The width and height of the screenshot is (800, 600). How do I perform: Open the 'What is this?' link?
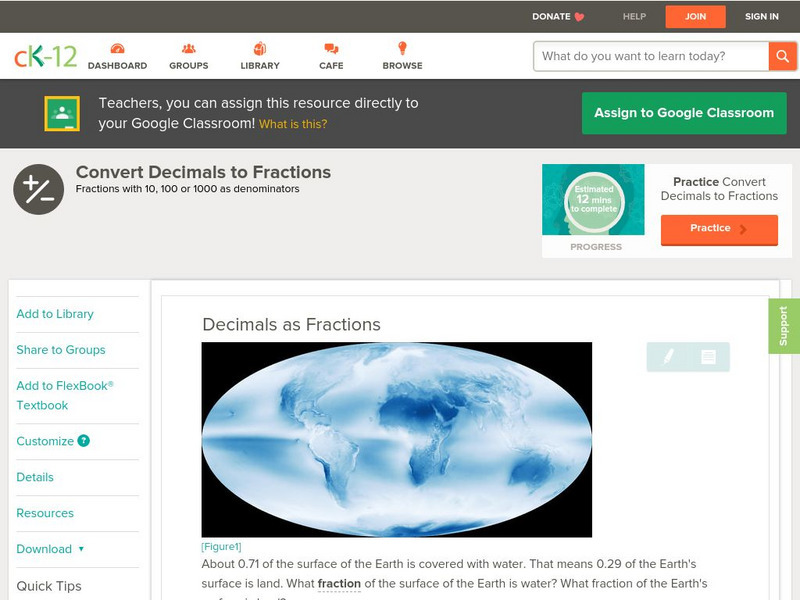pyautogui.click(x=293, y=124)
